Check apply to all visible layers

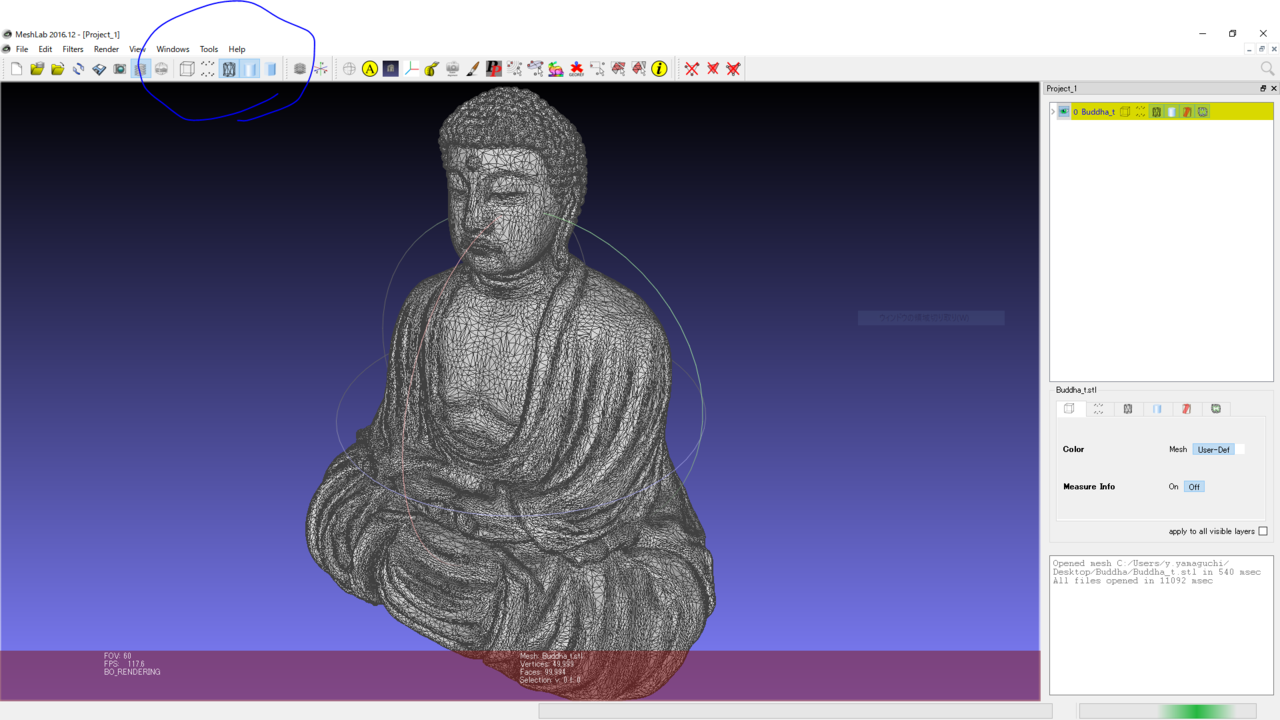[x=1263, y=531]
